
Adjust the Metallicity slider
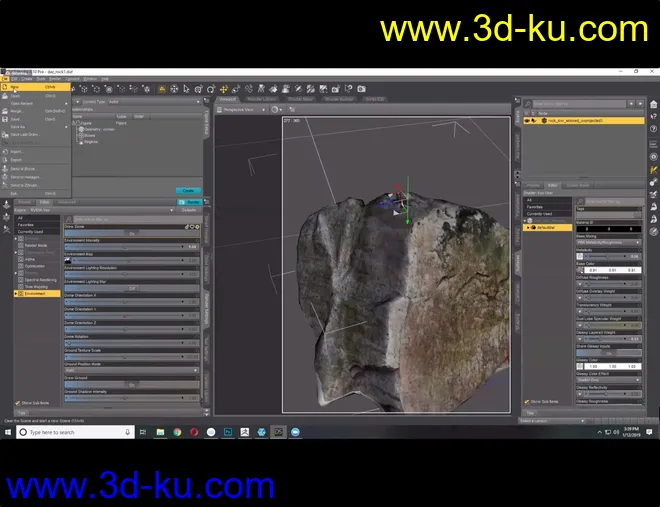click(612, 256)
